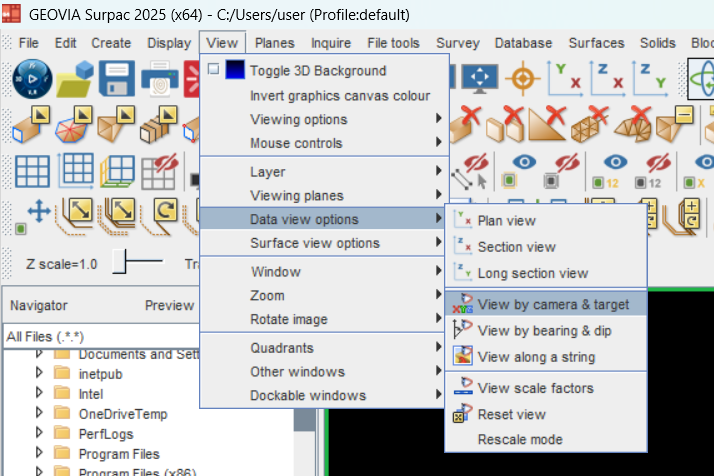Click the orange crosshair target icon

tap(523, 78)
